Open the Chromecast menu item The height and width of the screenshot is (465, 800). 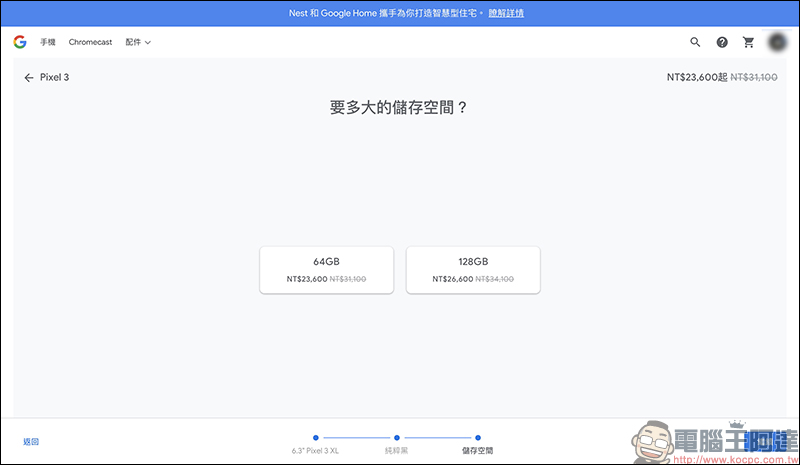[90, 42]
